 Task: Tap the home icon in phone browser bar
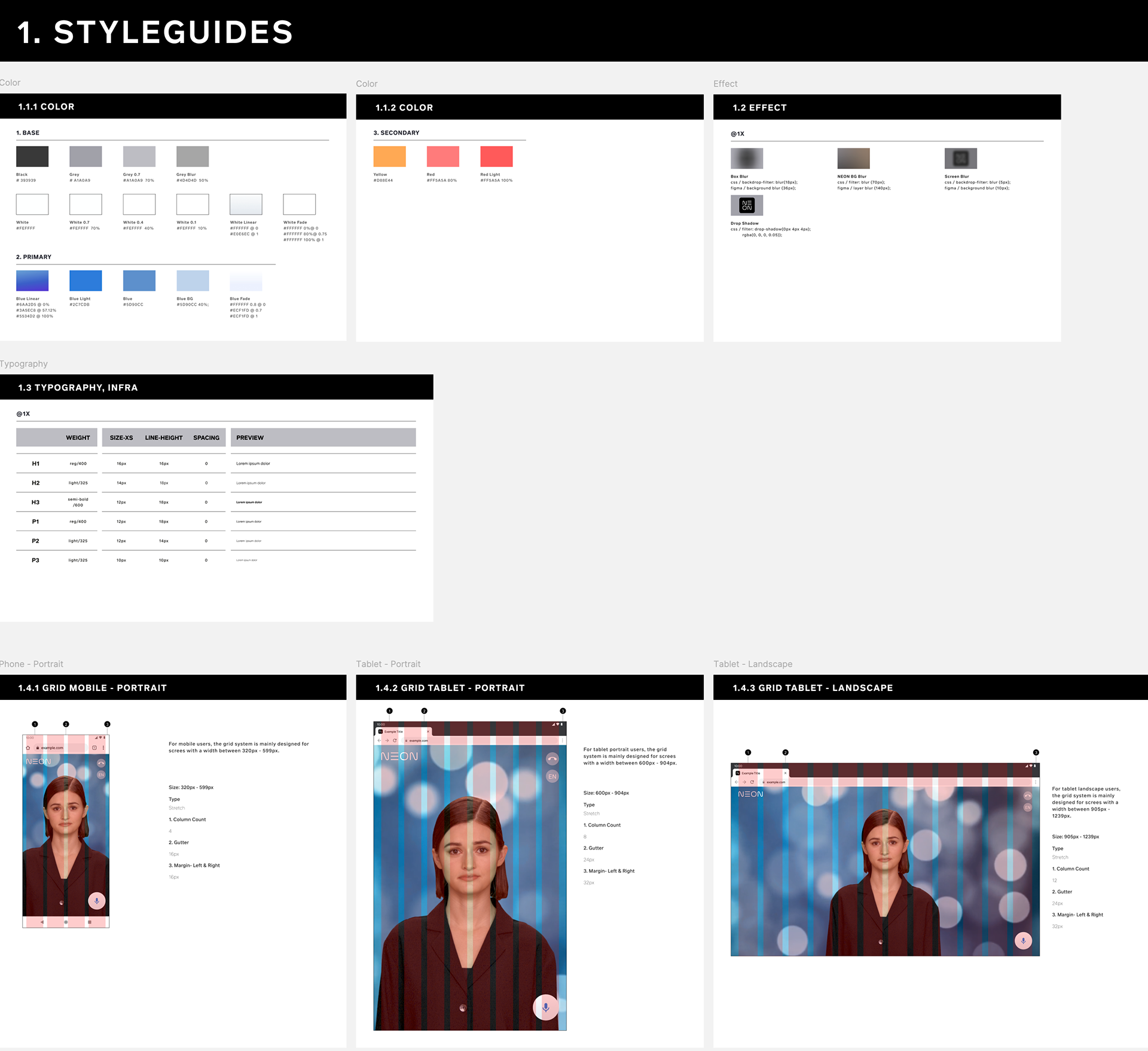(28, 748)
